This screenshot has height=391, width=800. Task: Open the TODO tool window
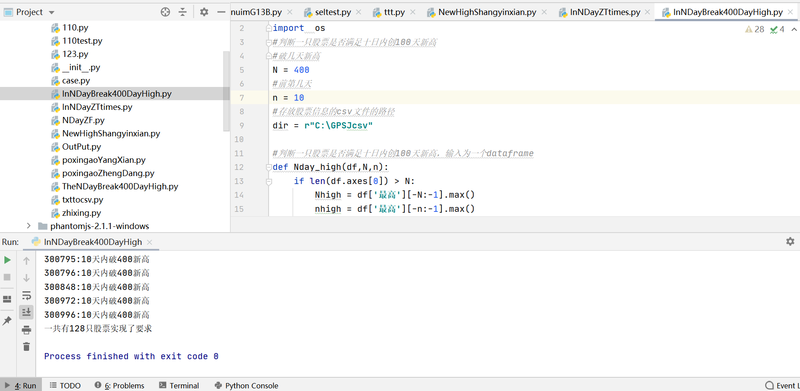click(65, 385)
